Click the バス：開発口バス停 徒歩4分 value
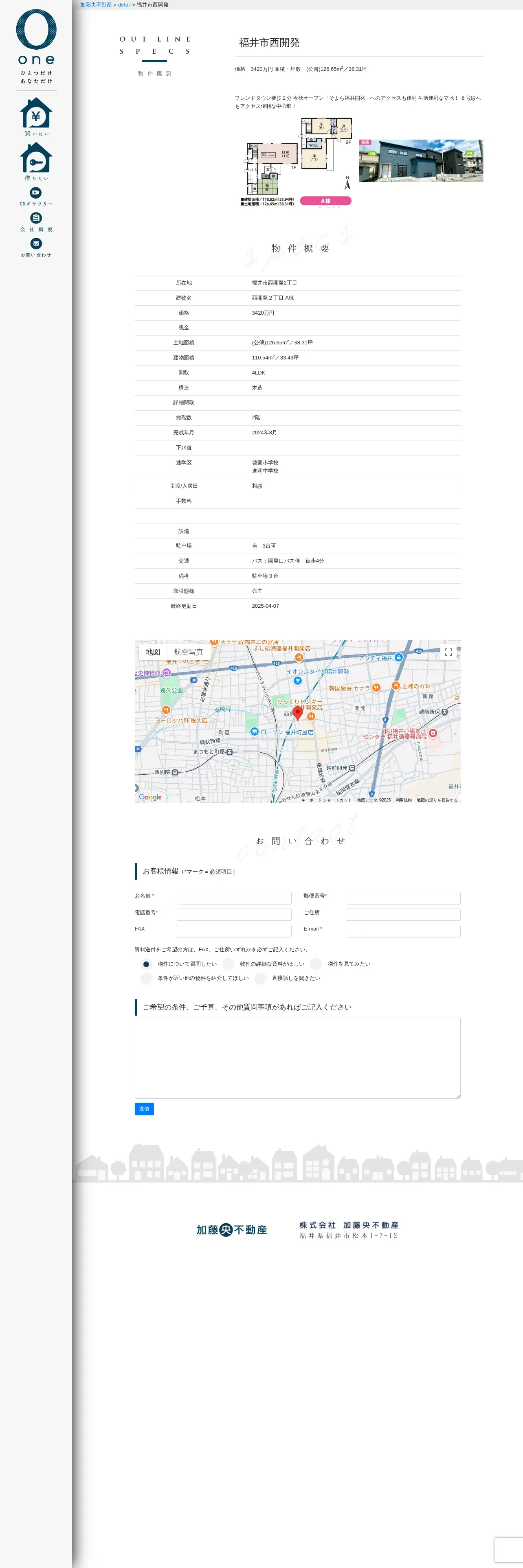The width and height of the screenshot is (523, 1568). tap(288, 561)
